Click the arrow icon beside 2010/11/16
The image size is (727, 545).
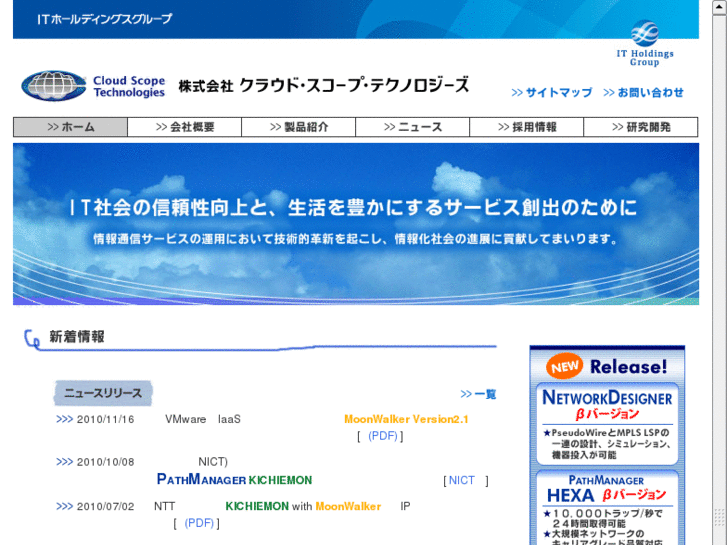64,419
